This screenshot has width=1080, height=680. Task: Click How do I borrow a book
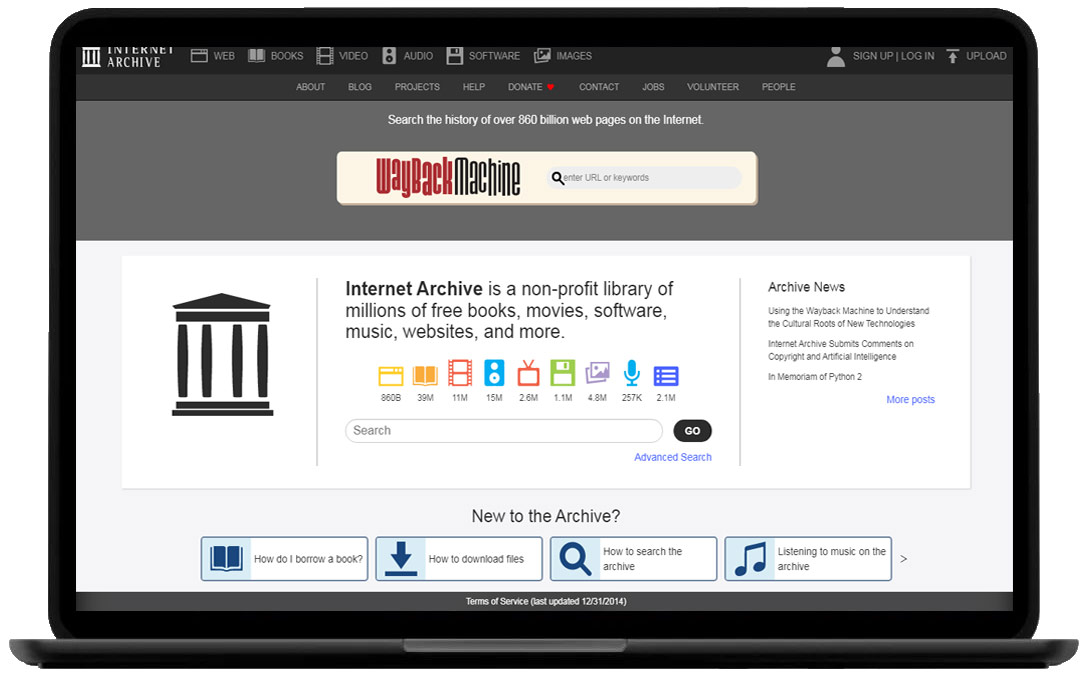pyautogui.click(x=308, y=559)
